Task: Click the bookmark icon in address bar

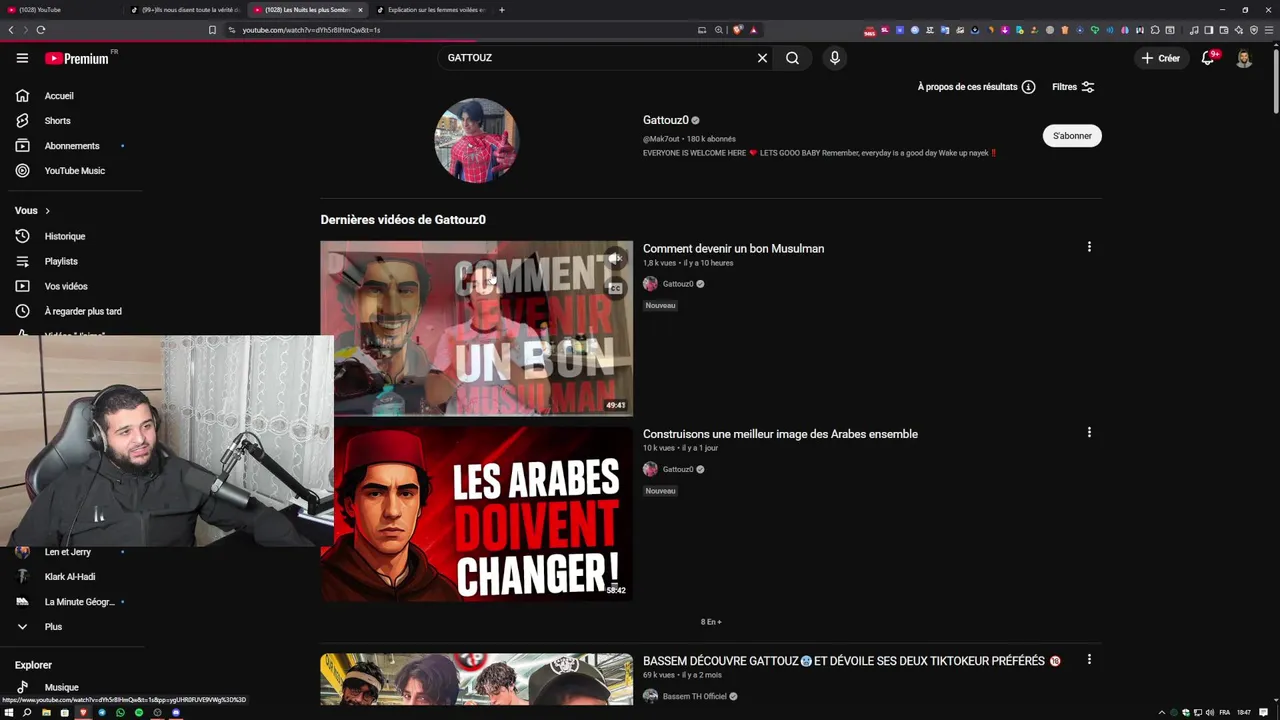Action: coord(212,30)
